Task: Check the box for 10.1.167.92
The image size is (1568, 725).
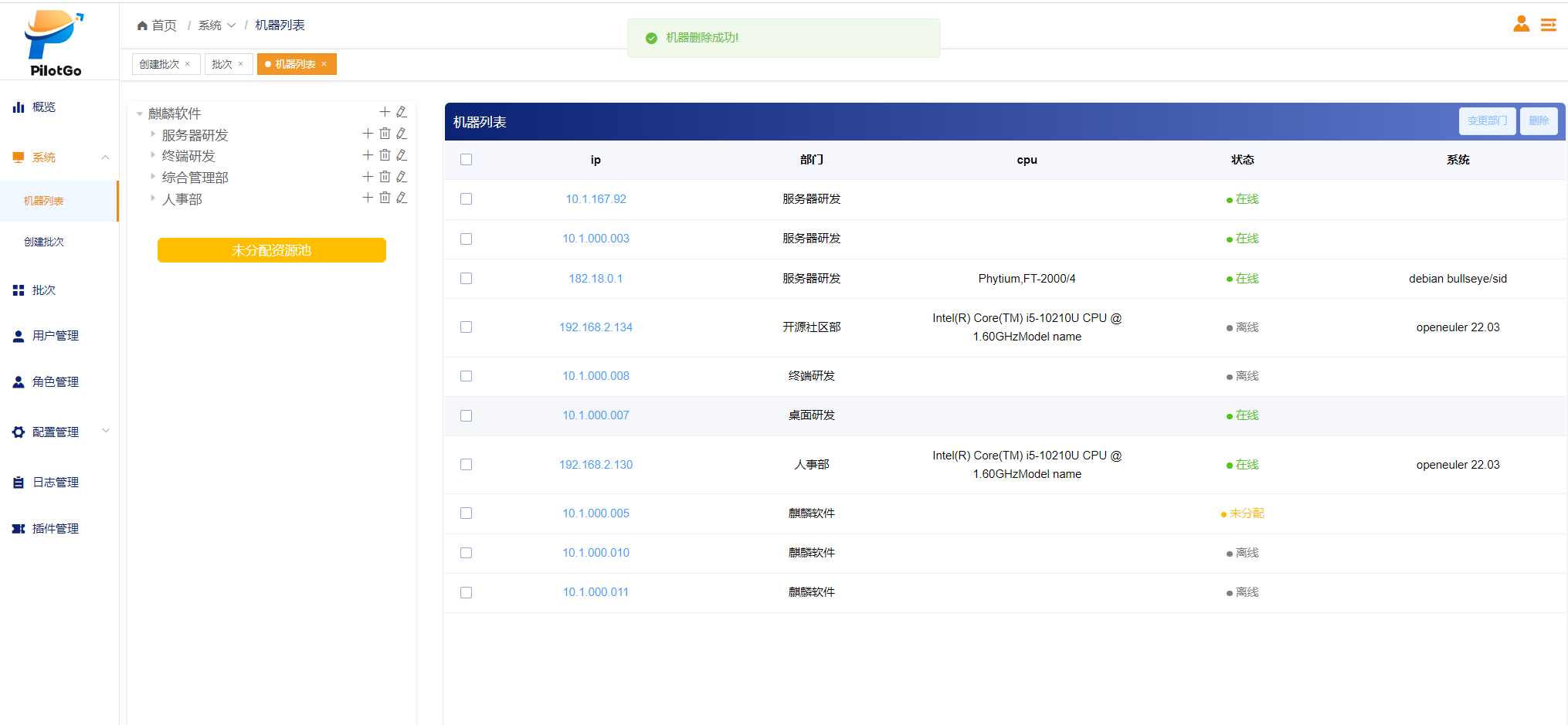Action: [466, 199]
